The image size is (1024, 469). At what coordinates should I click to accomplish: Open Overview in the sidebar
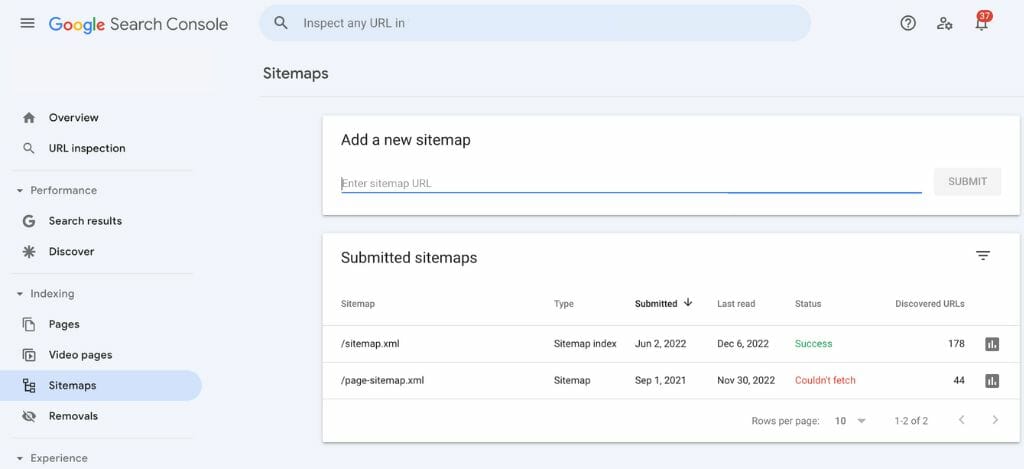point(73,118)
